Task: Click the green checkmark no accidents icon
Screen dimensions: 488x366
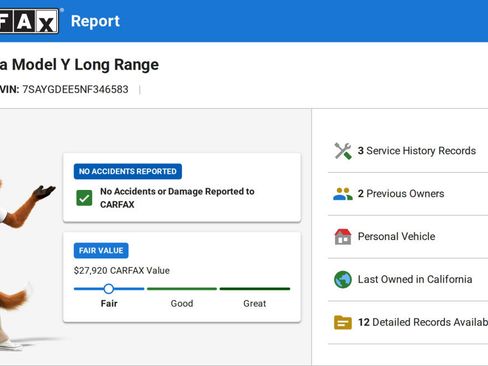Action: [84, 198]
